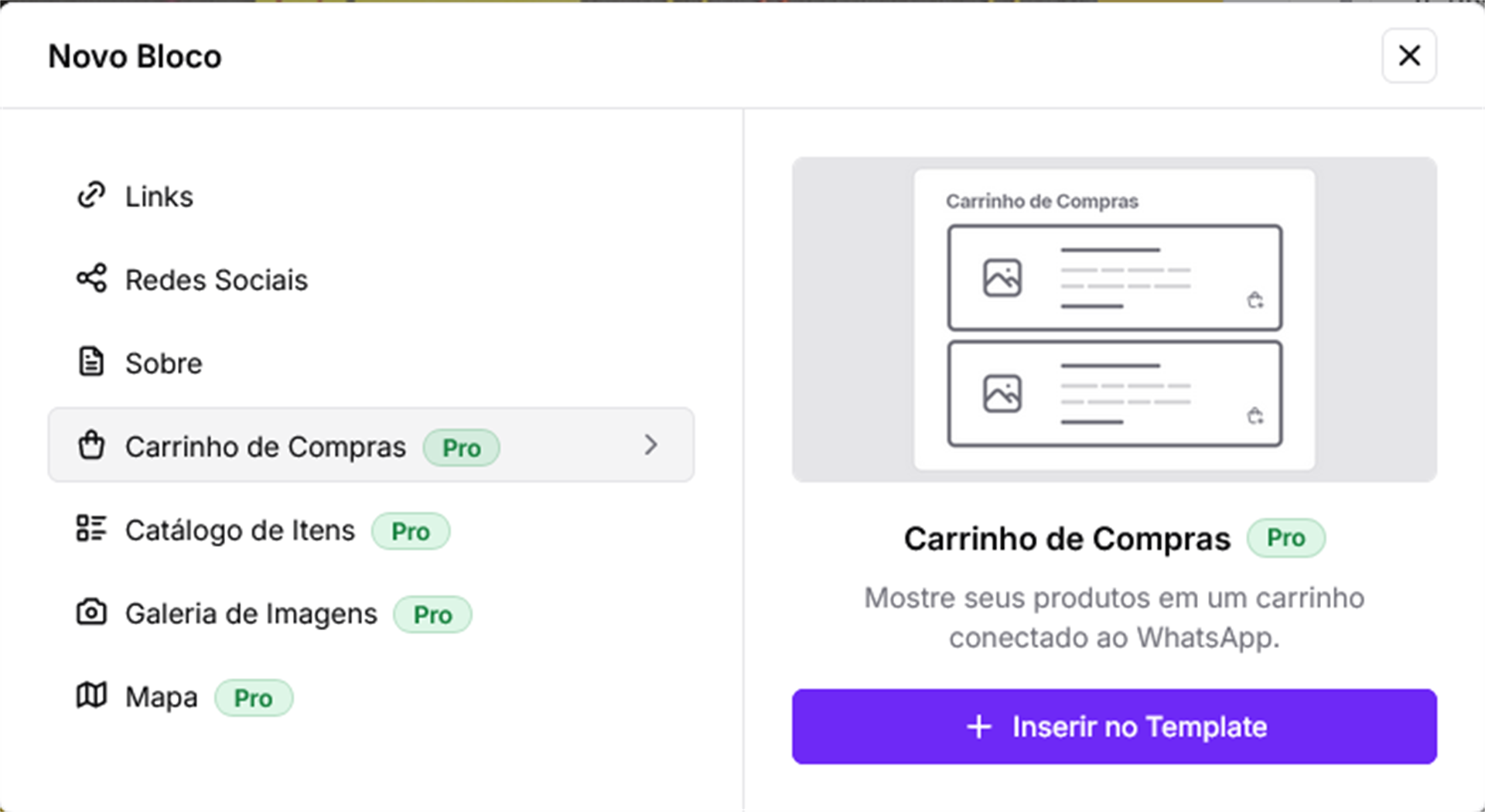Click the list icon beside Catálogo de Itens
The height and width of the screenshot is (812, 1485).
91,529
